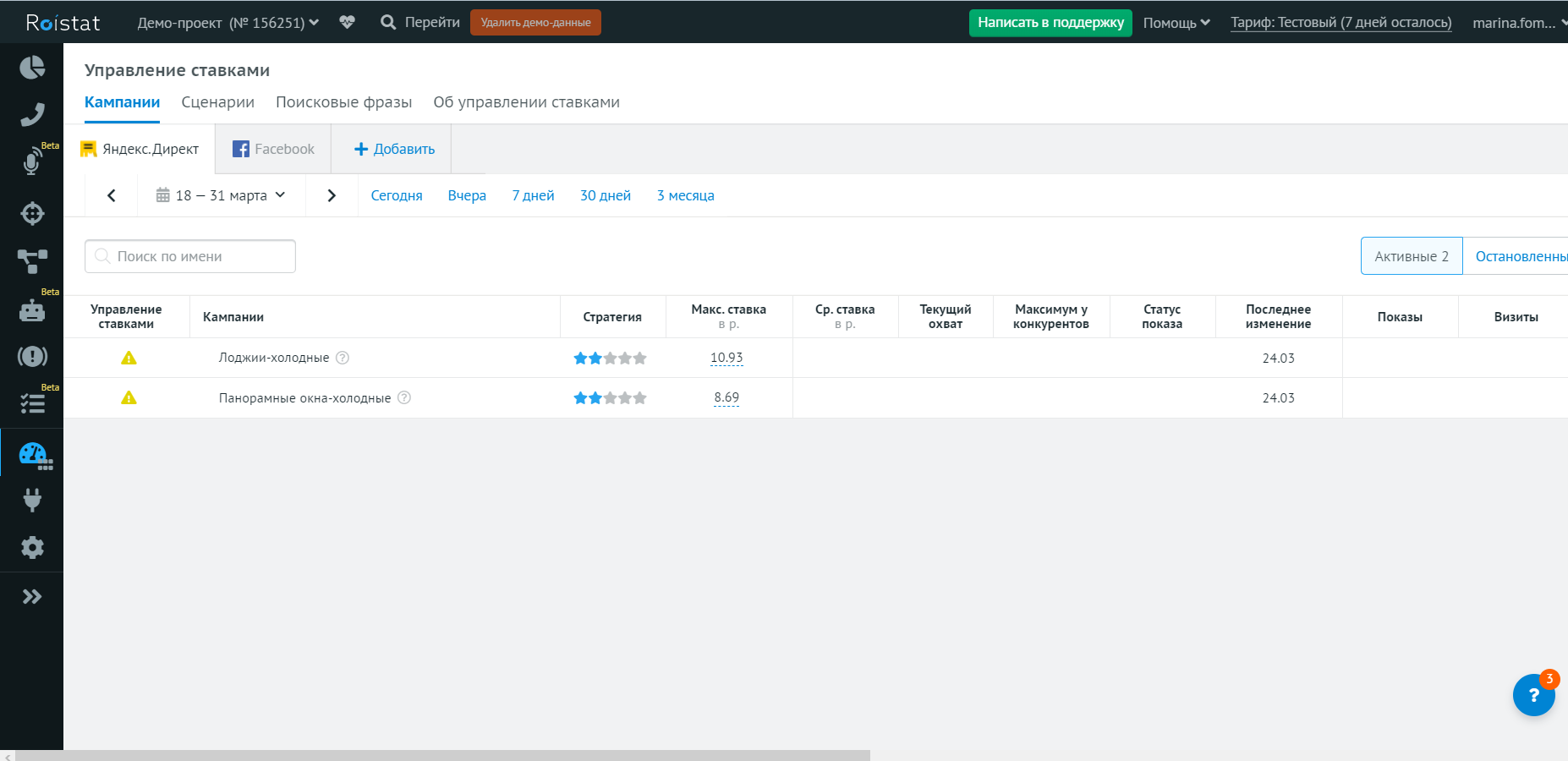
Task: Open the integrations plug icon in sidebar
Action: [32, 500]
